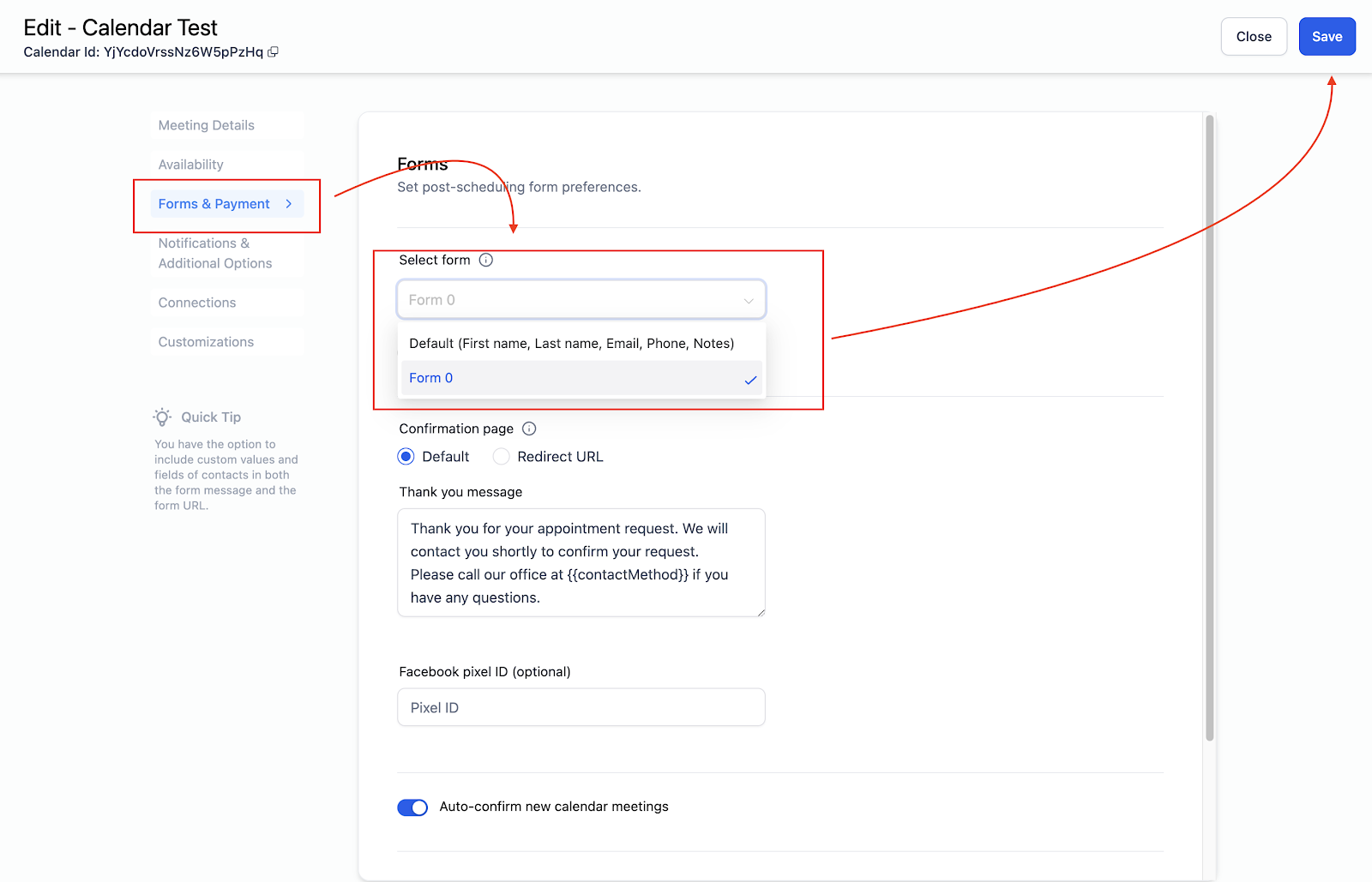The height and width of the screenshot is (882, 1372).
Task: Open the Connections section
Action: tap(227, 303)
